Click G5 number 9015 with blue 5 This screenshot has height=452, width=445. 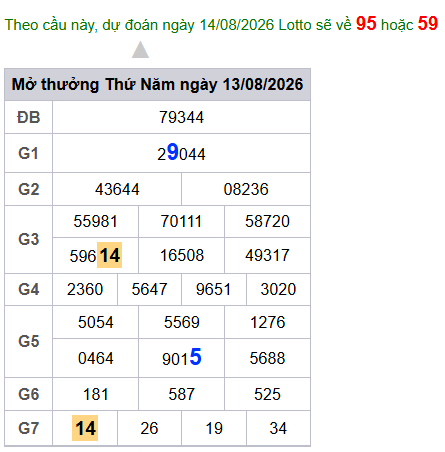click(x=182, y=357)
